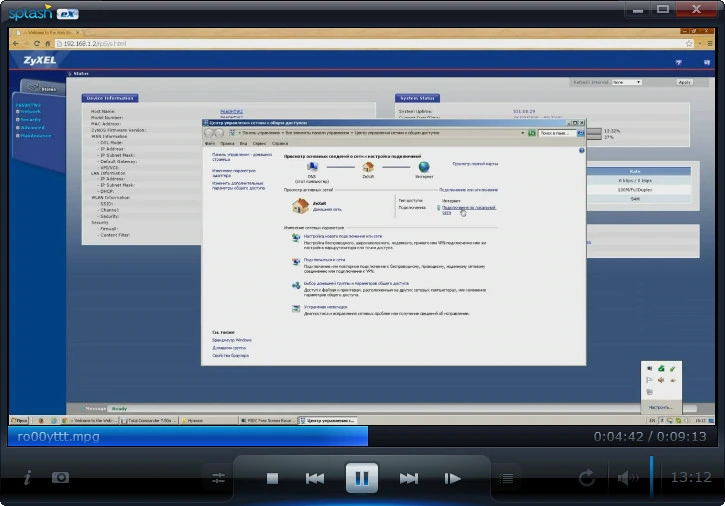Click the Apply button on ZyXEL page

click(x=684, y=82)
